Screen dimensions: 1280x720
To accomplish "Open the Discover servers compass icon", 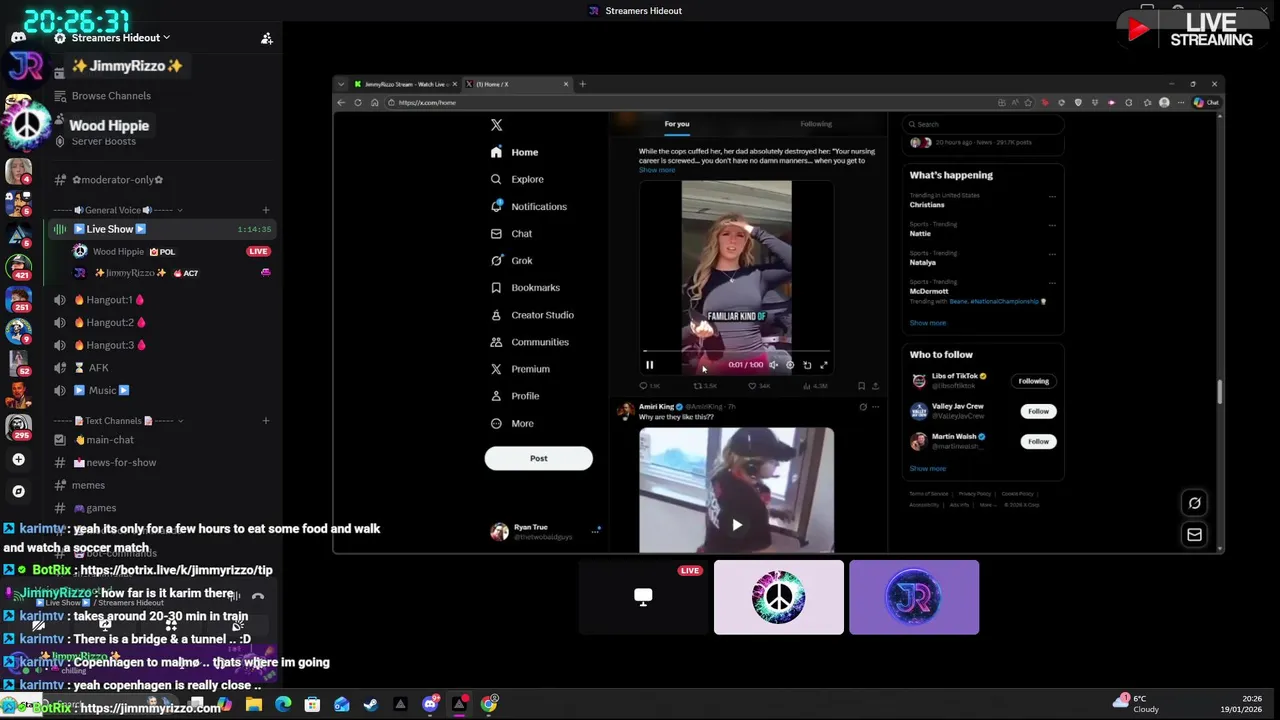I will 18,491.
